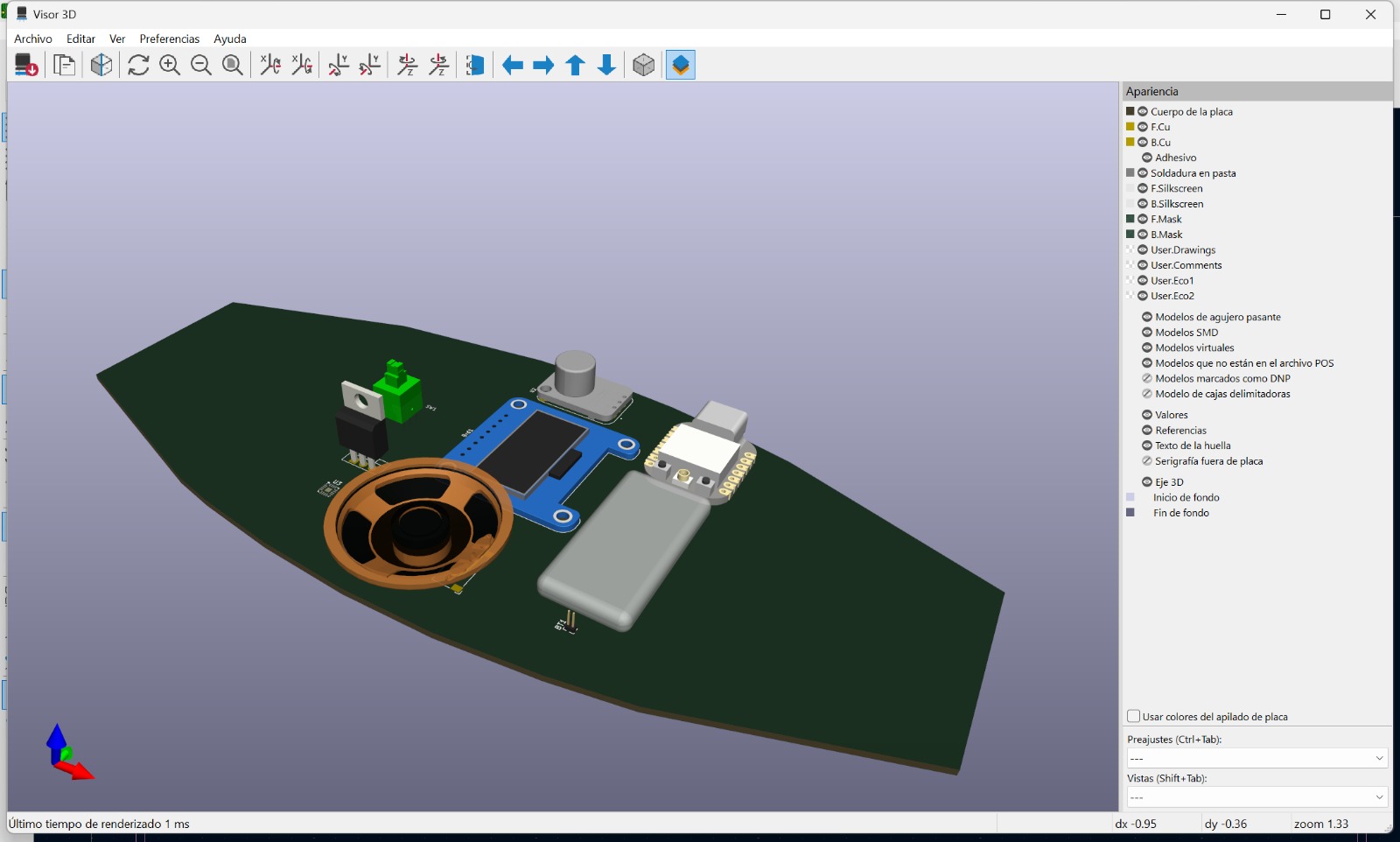Click the Redraw view refresh icon
Viewport: 1400px width, 842px height.
138,65
